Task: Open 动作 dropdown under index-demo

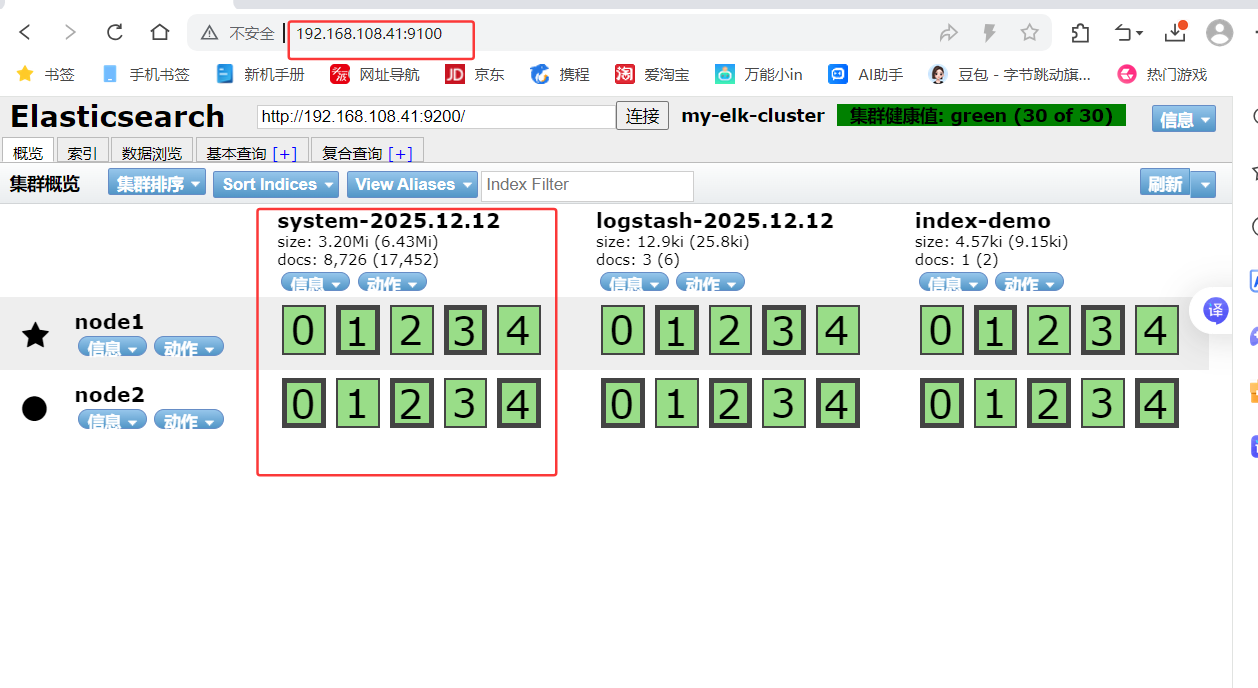Action: pyautogui.click(x=1029, y=283)
